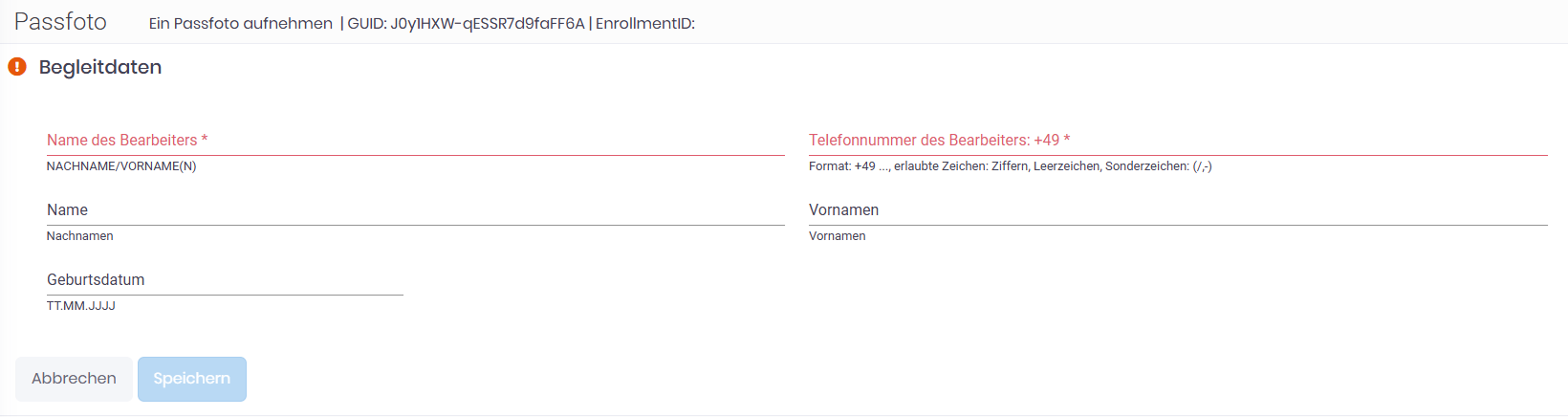Focus the Name des Bearbeiters field
Screen dimensions: 1568x417
point(415,141)
